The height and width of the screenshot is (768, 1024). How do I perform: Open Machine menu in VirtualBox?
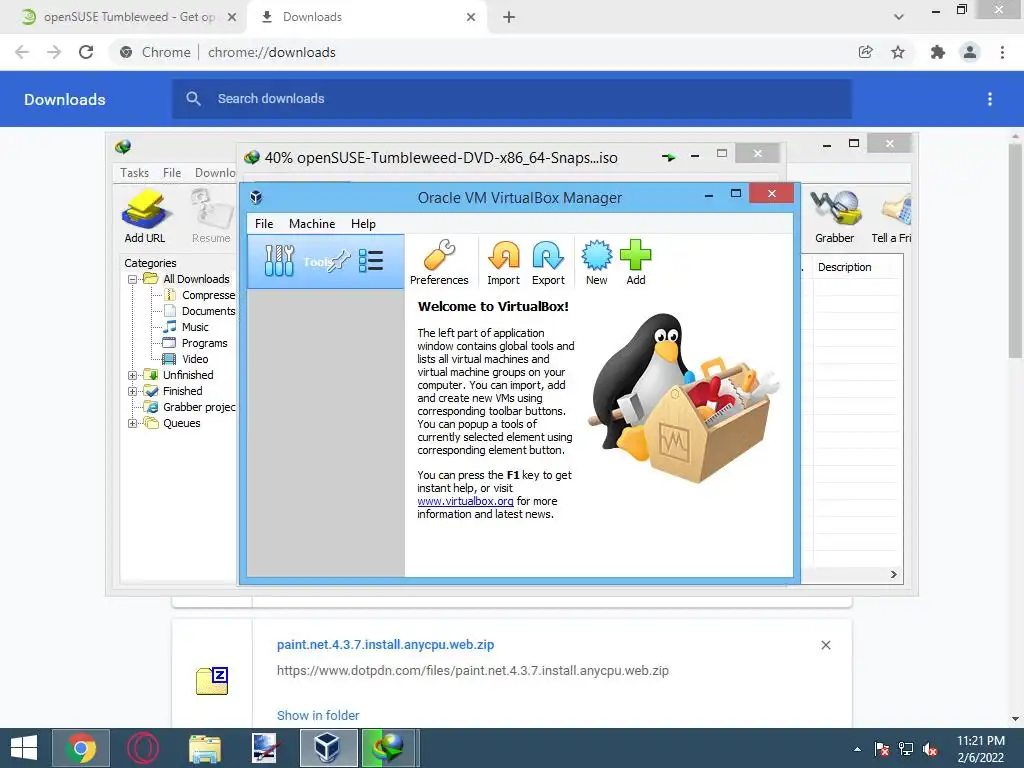click(312, 223)
